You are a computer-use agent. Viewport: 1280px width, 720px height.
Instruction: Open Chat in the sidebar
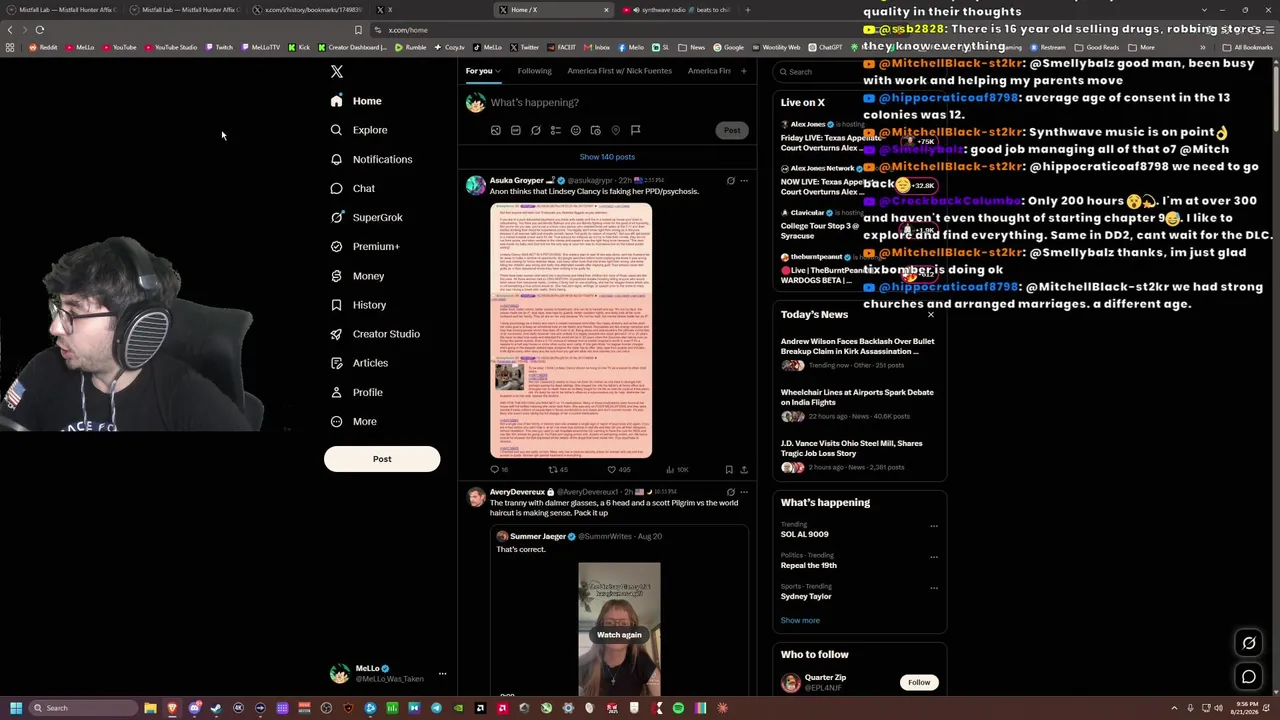pos(353,188)
